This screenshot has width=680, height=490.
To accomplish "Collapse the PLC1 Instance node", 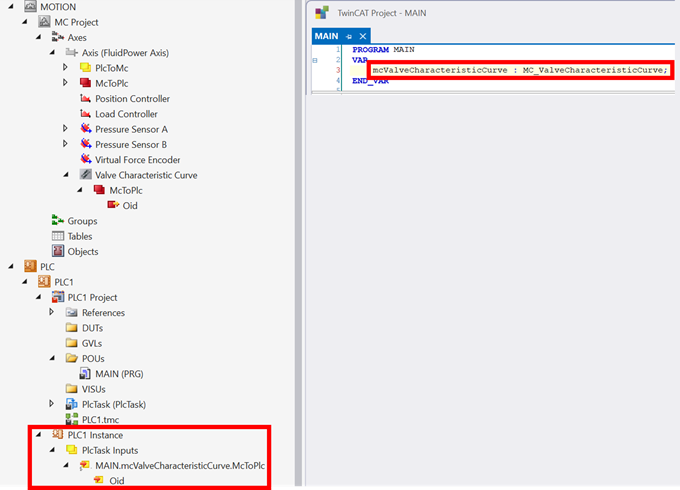I will pyautogui.click(x=39, y=434).
